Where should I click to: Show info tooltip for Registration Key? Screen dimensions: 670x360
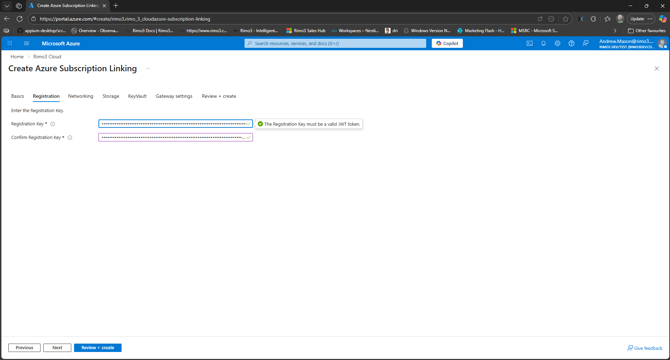[53, 124]
